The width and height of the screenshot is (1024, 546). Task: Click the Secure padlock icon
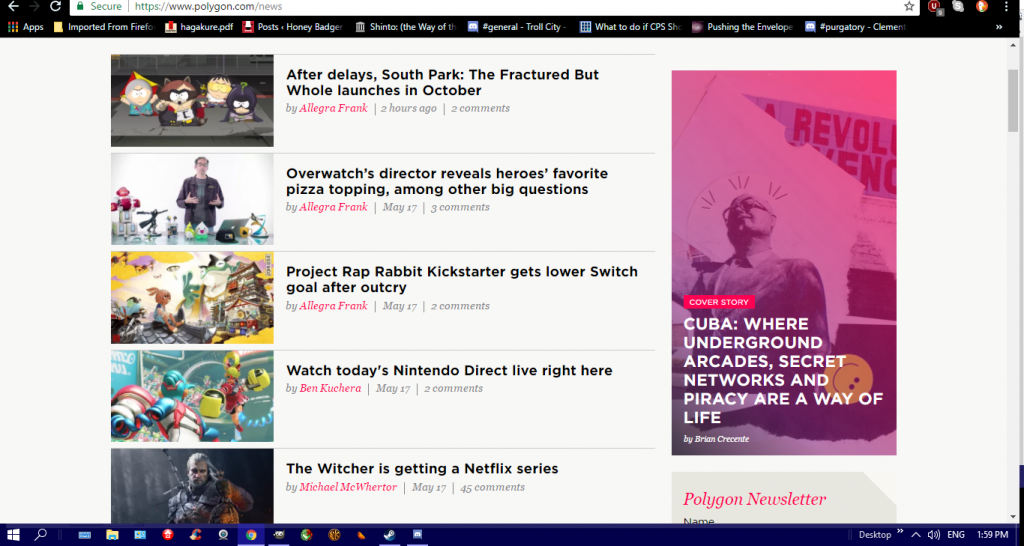(80, 7)
